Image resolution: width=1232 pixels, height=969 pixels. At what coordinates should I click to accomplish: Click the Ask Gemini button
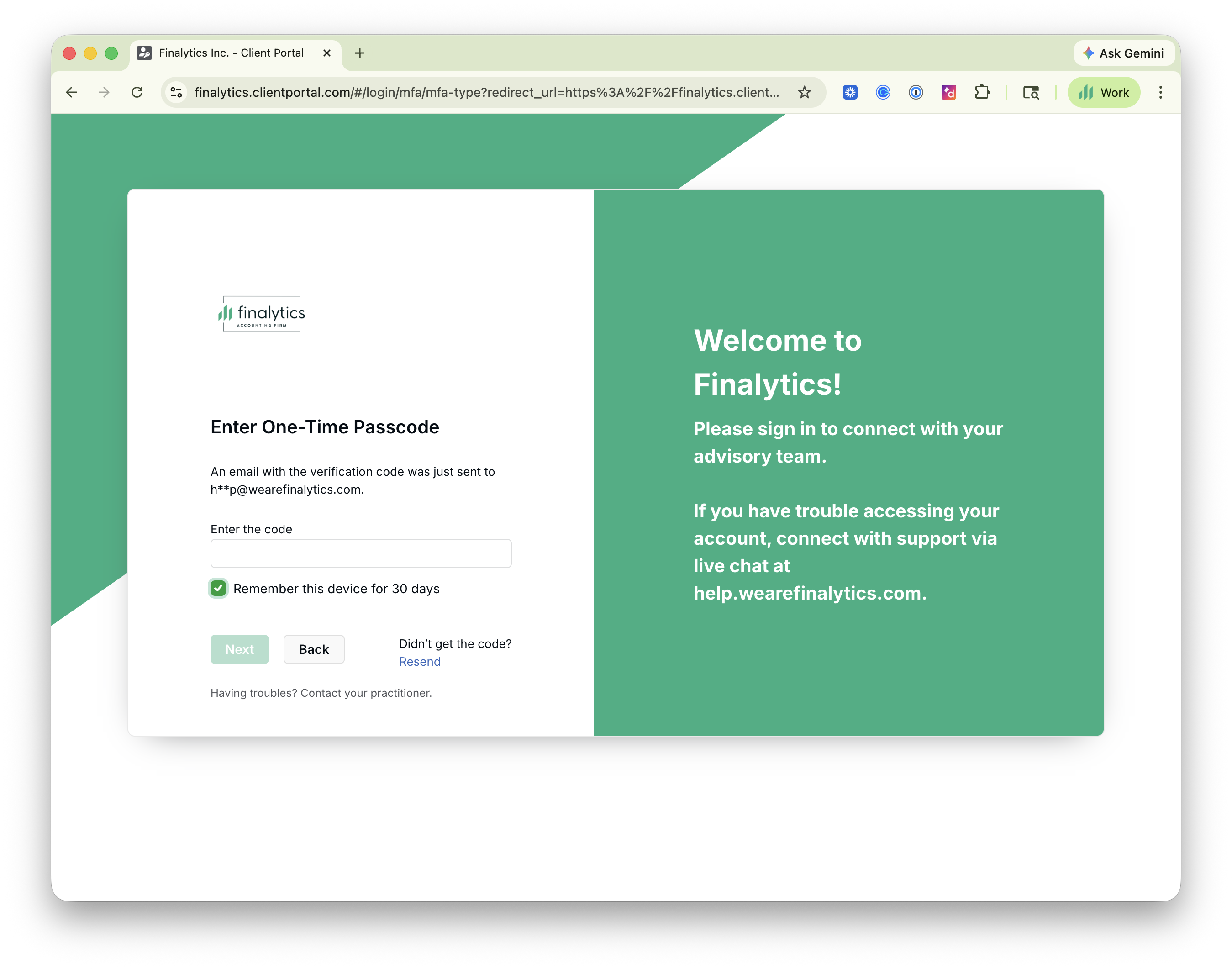1124,53
